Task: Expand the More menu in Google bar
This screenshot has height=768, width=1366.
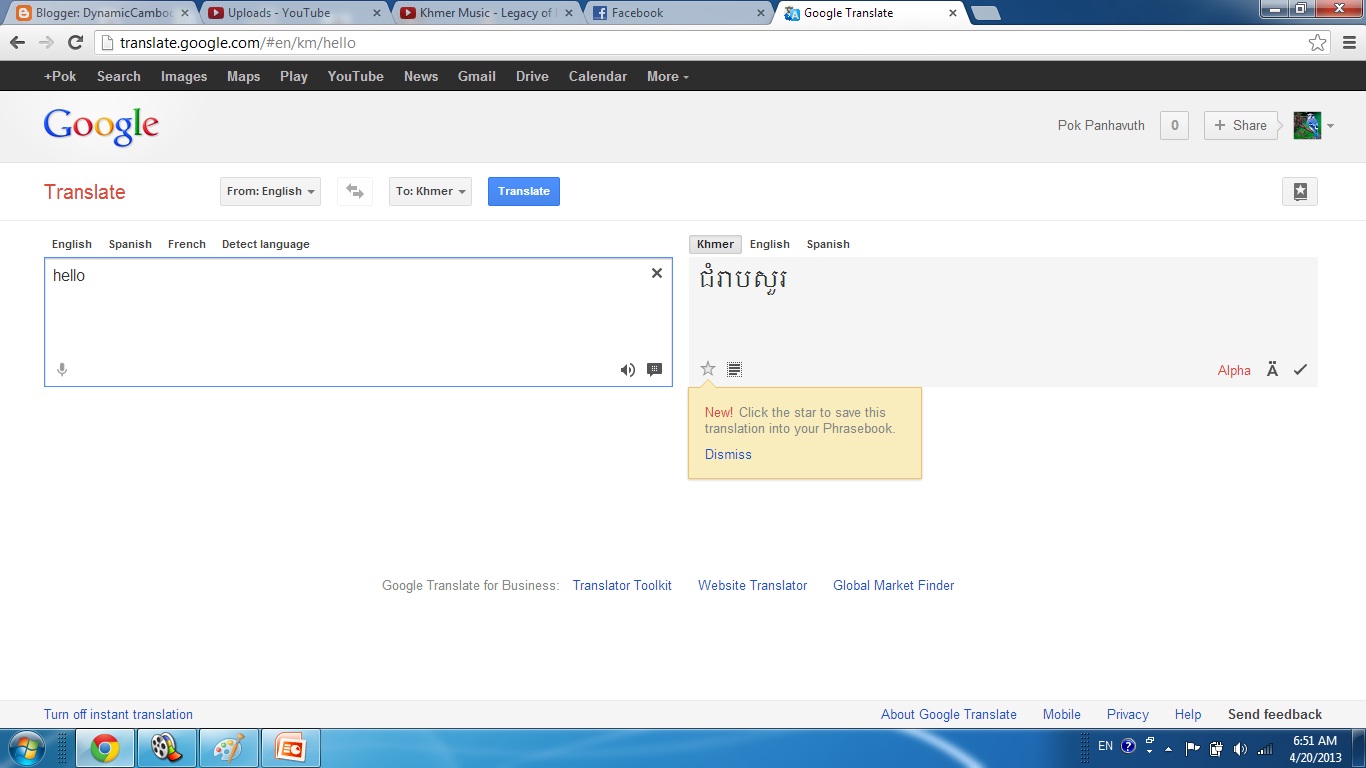Action: [x=667, y=76]
